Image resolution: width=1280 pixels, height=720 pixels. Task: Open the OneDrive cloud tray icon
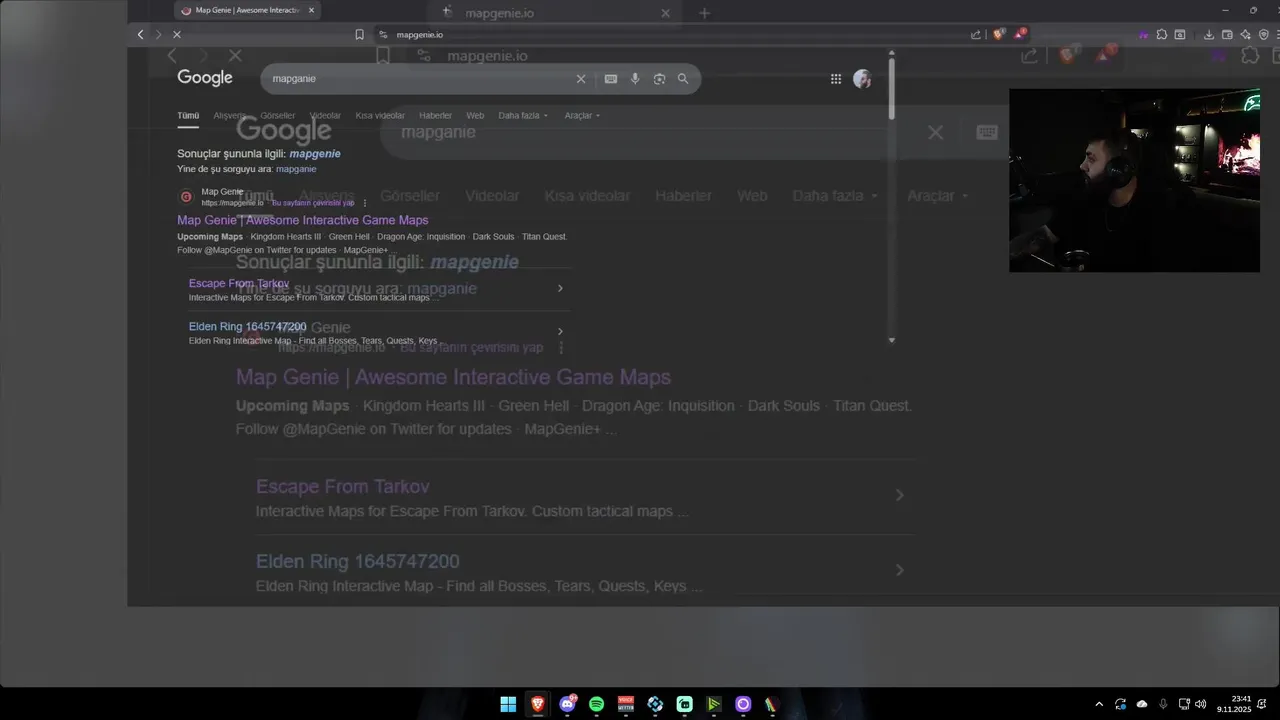[1142, 704]
